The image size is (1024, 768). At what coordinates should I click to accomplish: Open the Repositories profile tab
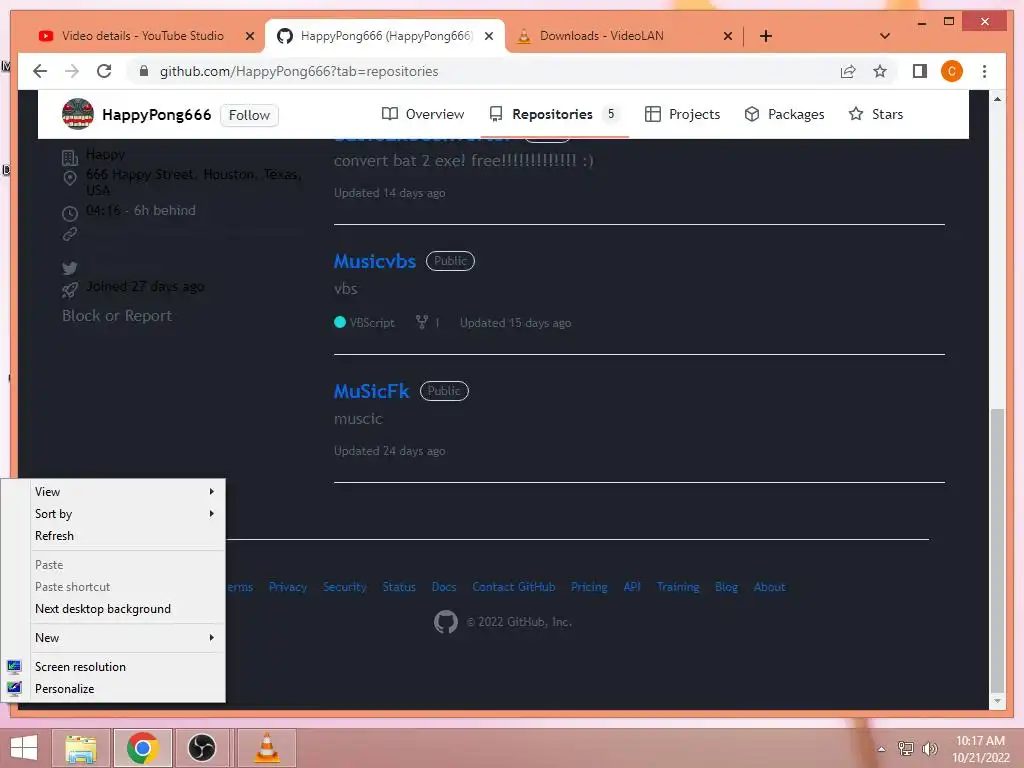tap(553, 114)
